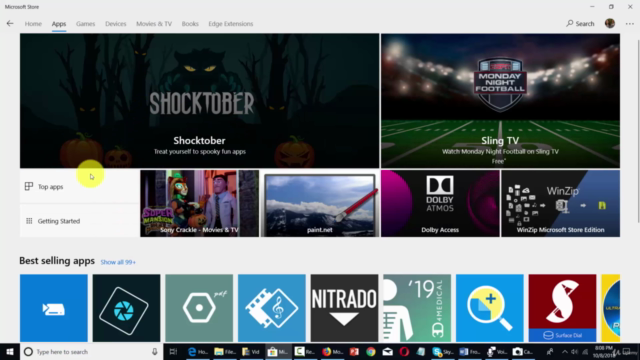Image resolution: width=640 pixels, height=360 pixels.
Task: Open the Vid folder taskbar item
Action: (x=251, y=351)
